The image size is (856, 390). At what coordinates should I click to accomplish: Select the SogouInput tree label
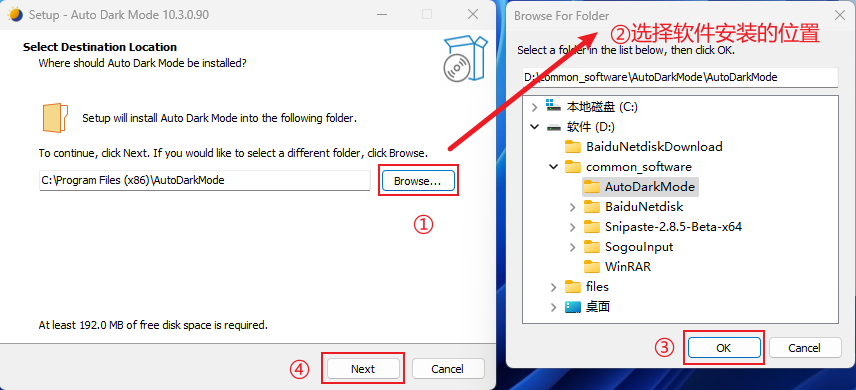coord(639,247)
